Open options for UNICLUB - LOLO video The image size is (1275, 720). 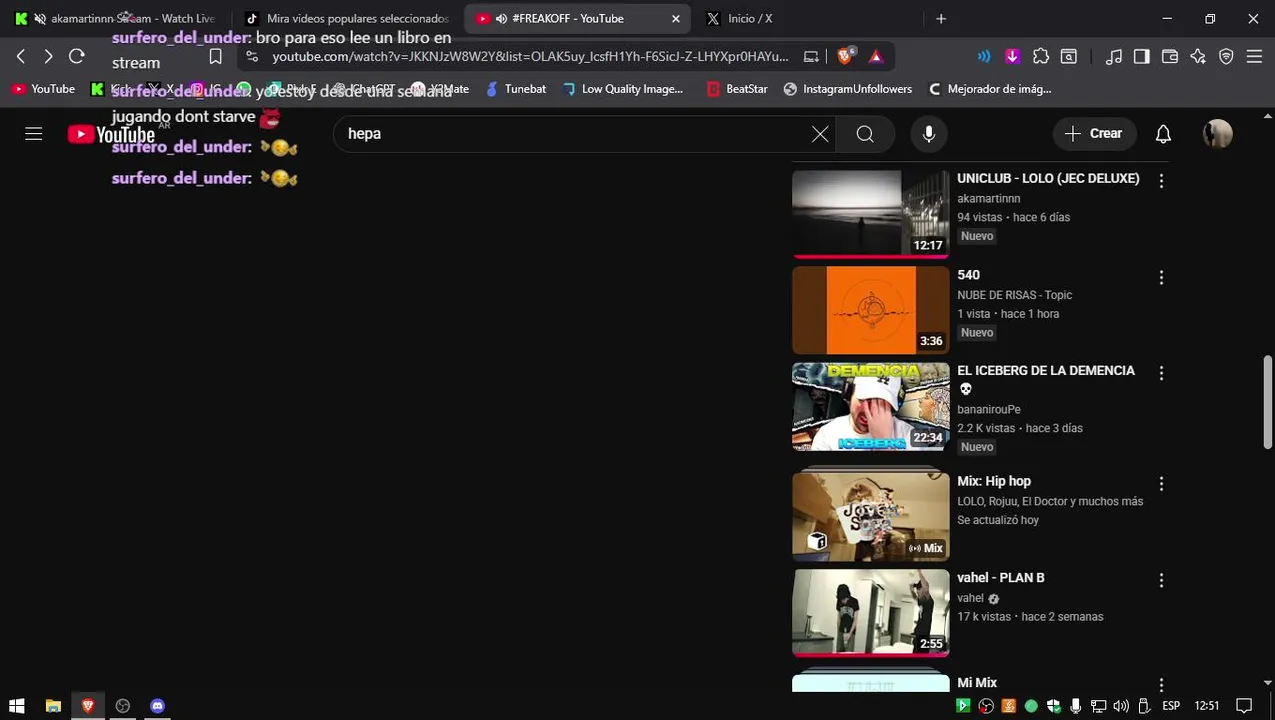(x=1161, y=181)
